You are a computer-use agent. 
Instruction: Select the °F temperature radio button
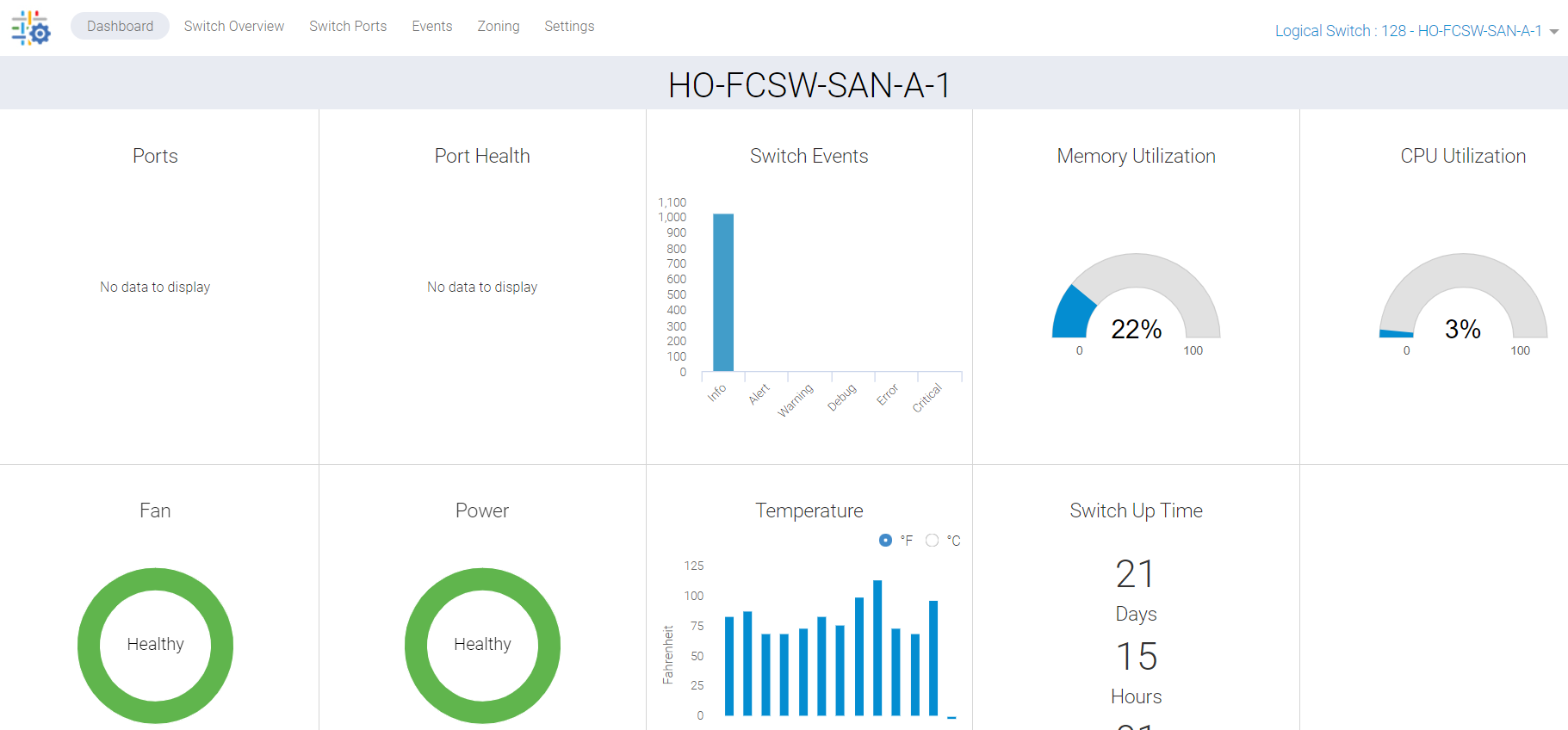click(x=885, y=541)
